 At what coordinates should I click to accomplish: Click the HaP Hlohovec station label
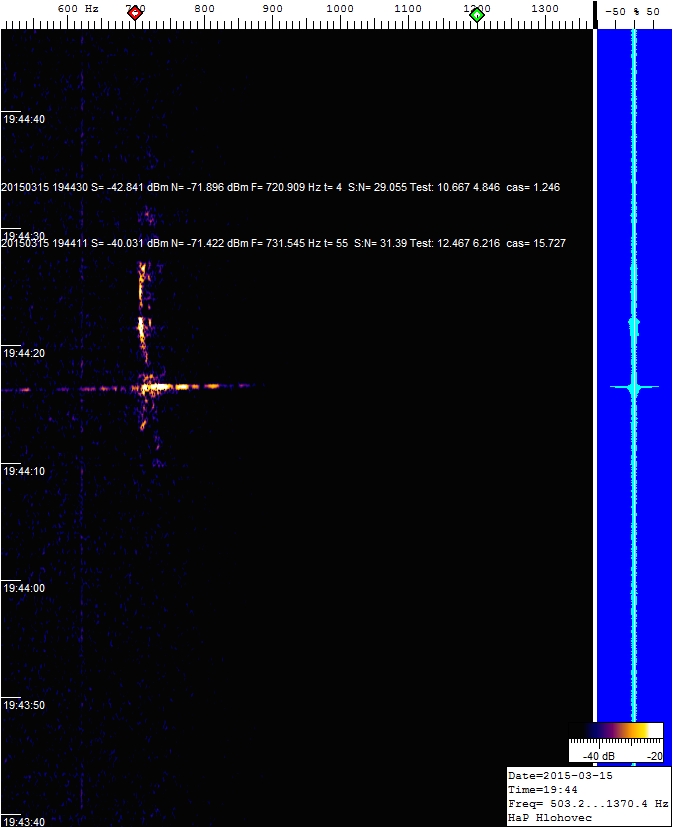click(x=550, y=818)
